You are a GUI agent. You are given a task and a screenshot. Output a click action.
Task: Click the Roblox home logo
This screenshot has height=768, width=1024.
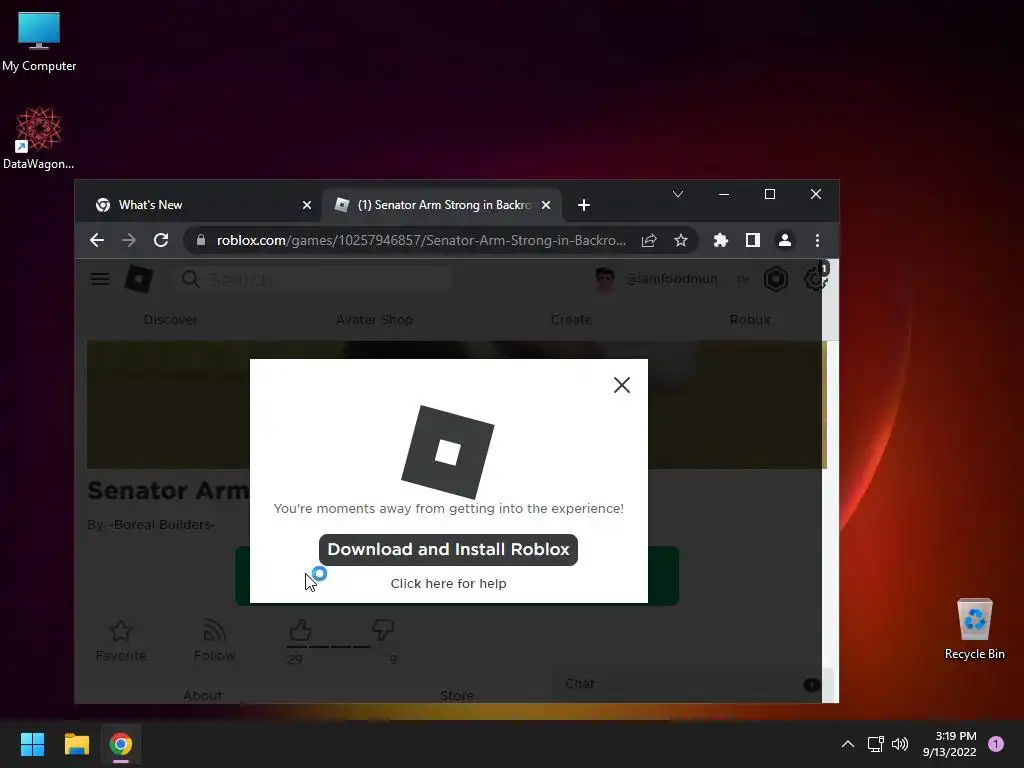138,280
